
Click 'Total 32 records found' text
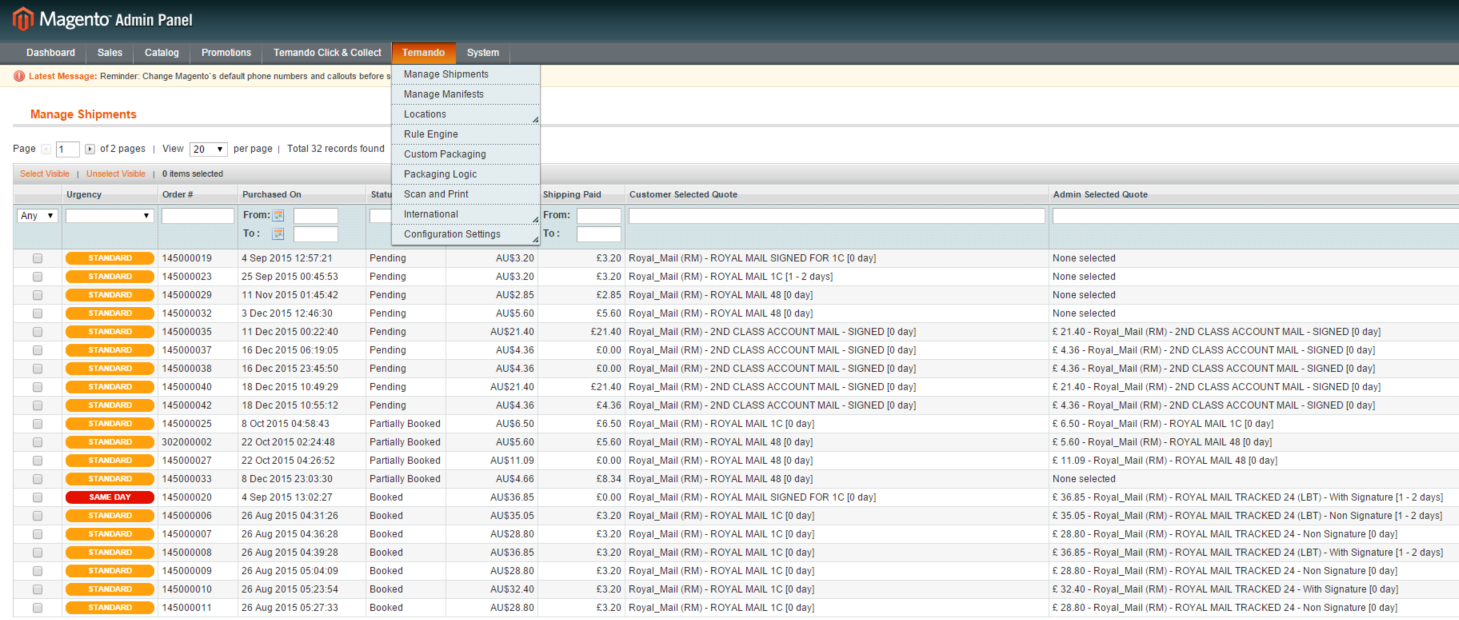point(336,149)
